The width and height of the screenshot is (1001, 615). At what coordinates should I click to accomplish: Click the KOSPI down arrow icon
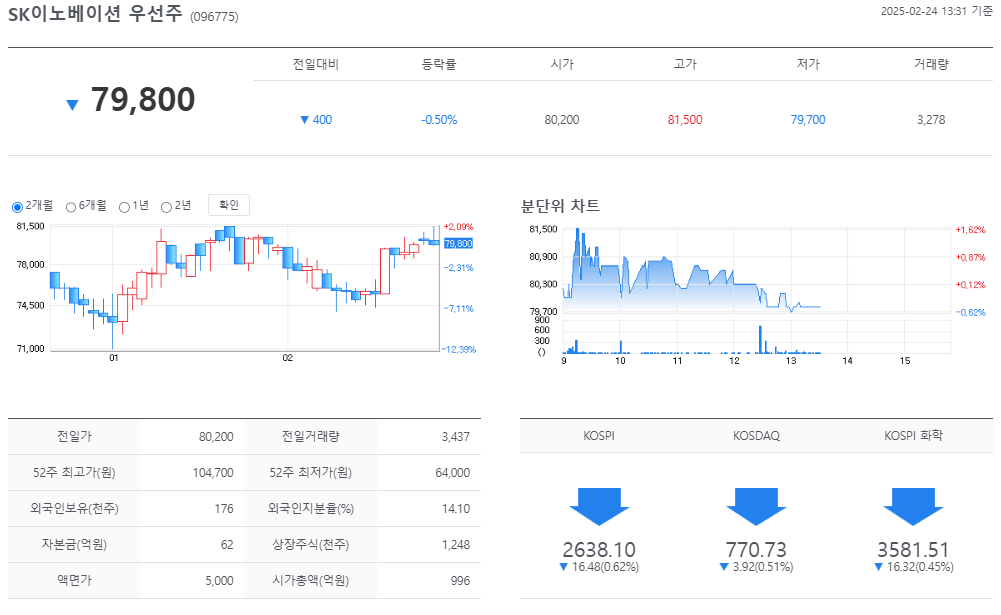point(599,506)
